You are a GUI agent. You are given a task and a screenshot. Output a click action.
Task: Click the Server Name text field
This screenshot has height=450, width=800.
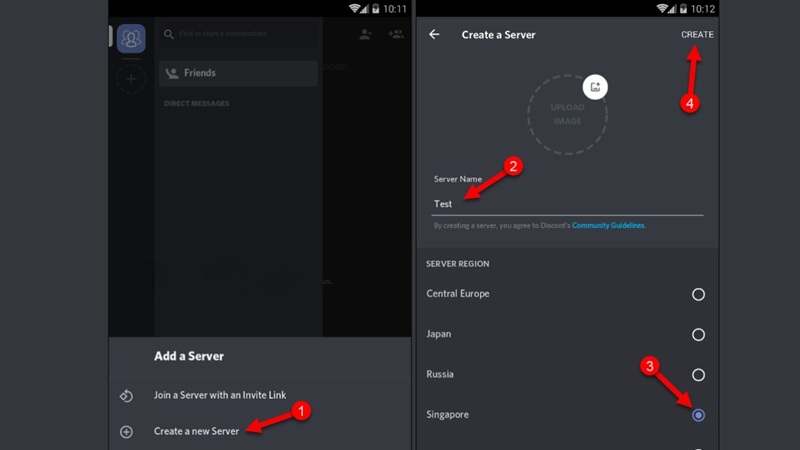click(567, 204)
